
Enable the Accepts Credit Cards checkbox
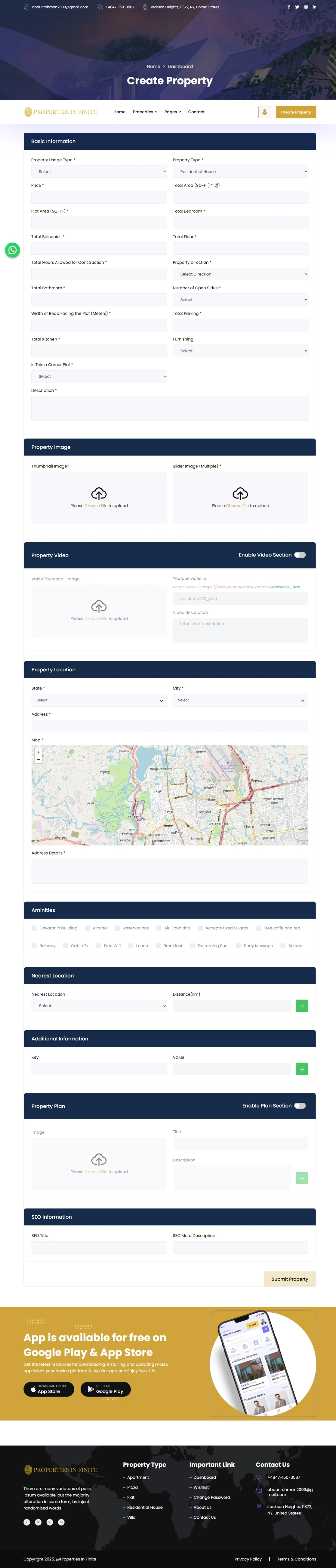pos(200,928)
